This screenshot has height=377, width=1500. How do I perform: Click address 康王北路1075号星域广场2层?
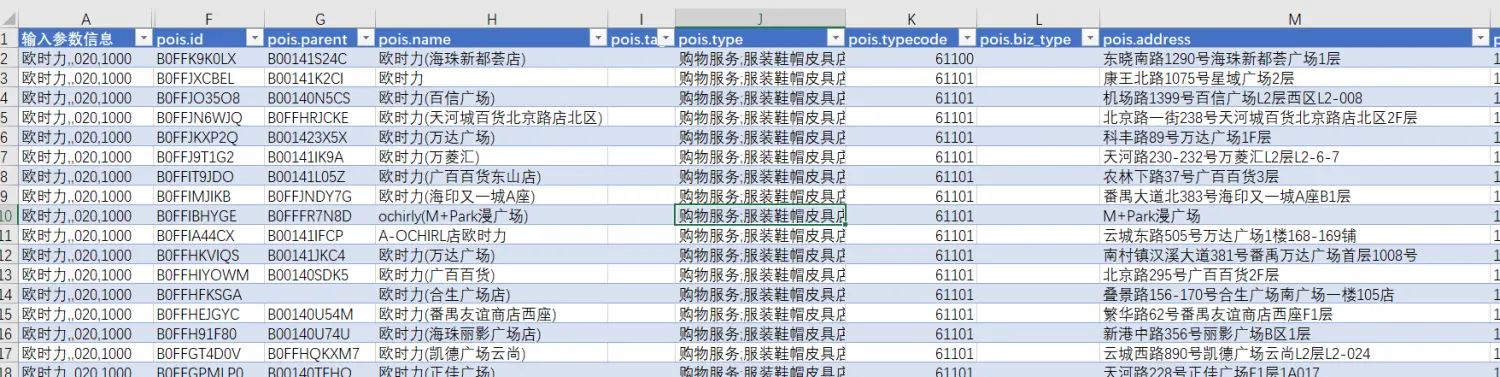[1198, 78]
